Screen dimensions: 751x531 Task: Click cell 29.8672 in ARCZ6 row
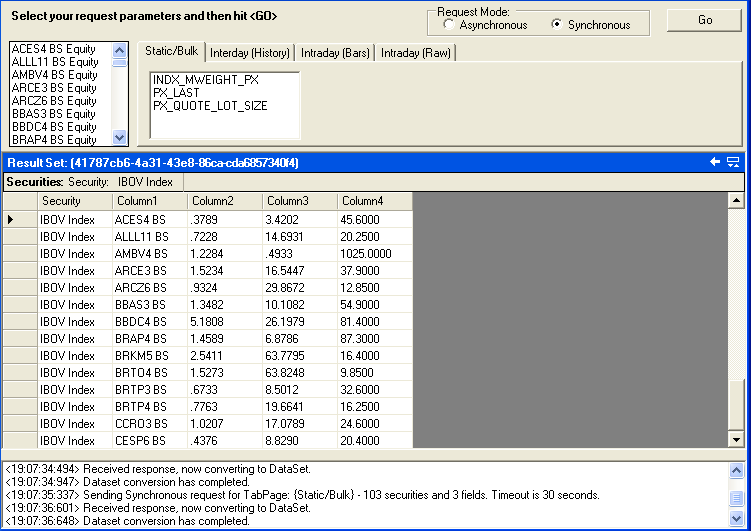tap(300, 288)
